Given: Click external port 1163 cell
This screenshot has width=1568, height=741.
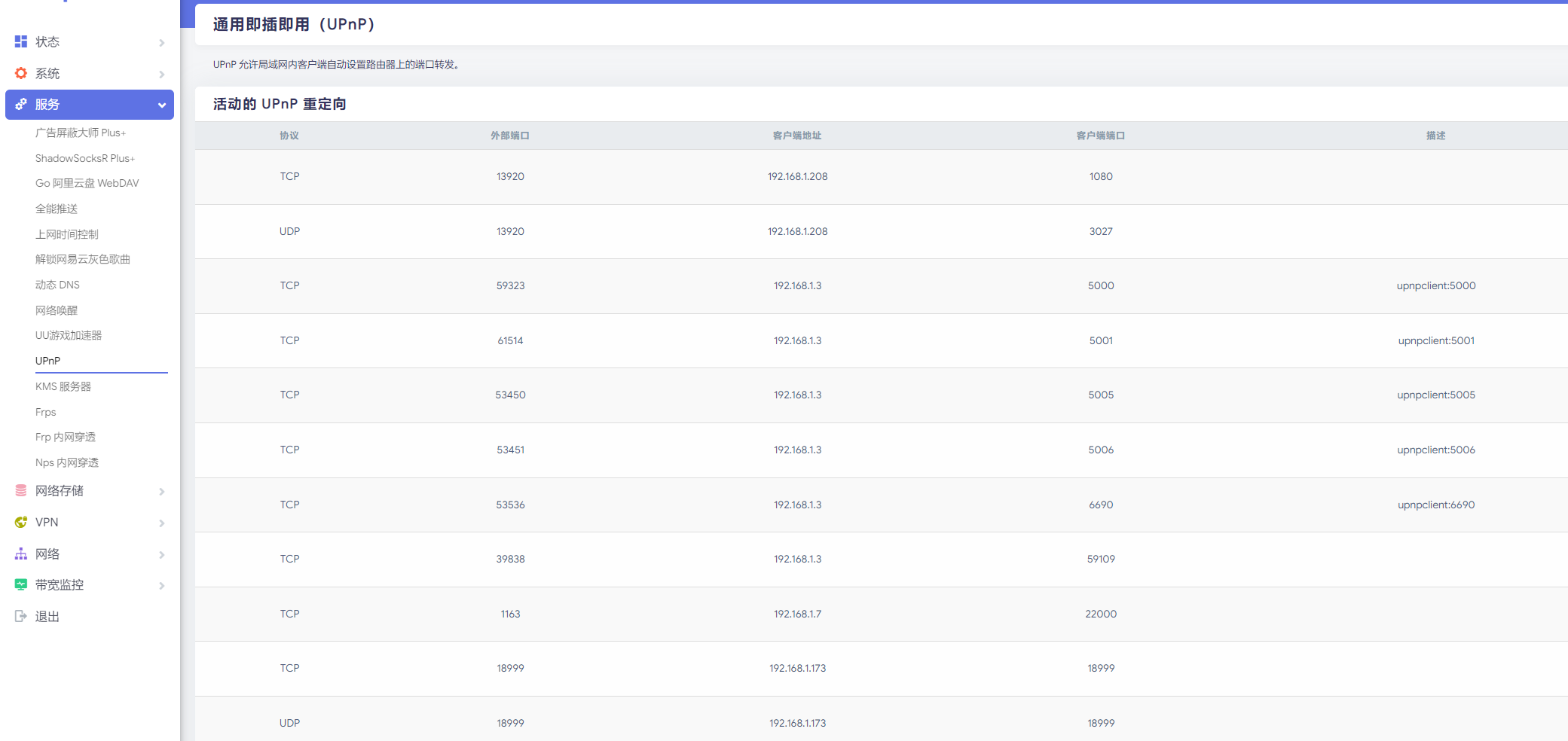Looking at the screenshot, I should (x=510, y=614).
